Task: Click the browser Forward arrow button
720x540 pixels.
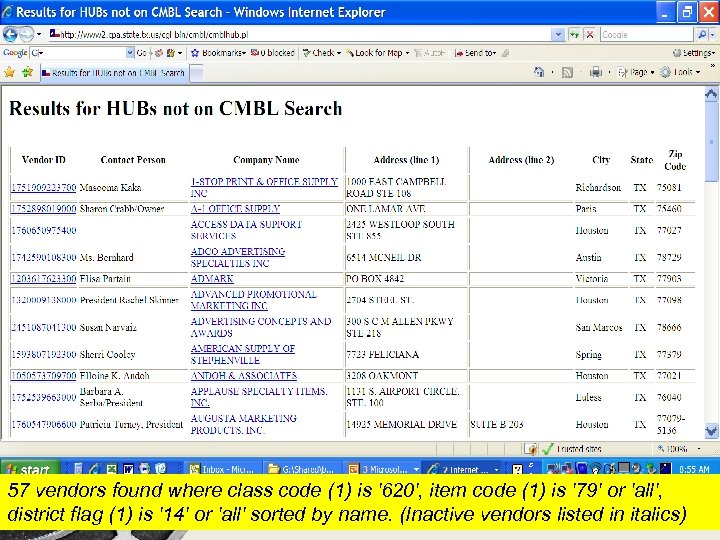Action: 27,34
